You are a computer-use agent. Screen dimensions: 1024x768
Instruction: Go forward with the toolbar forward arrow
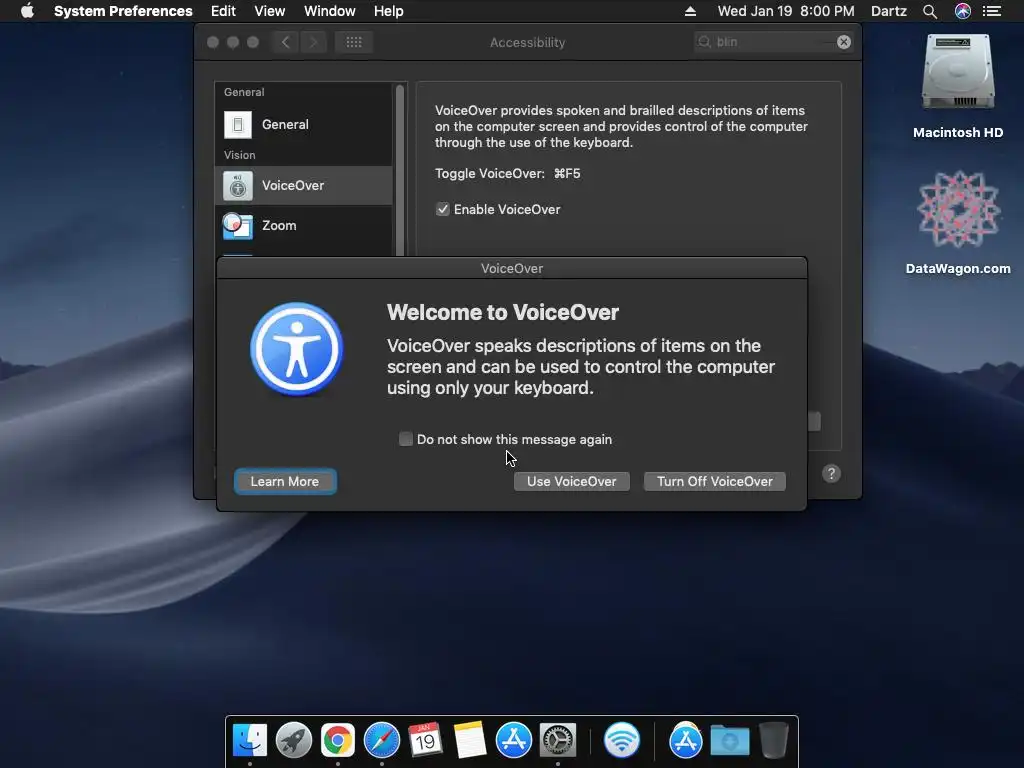tap(313, 42)
